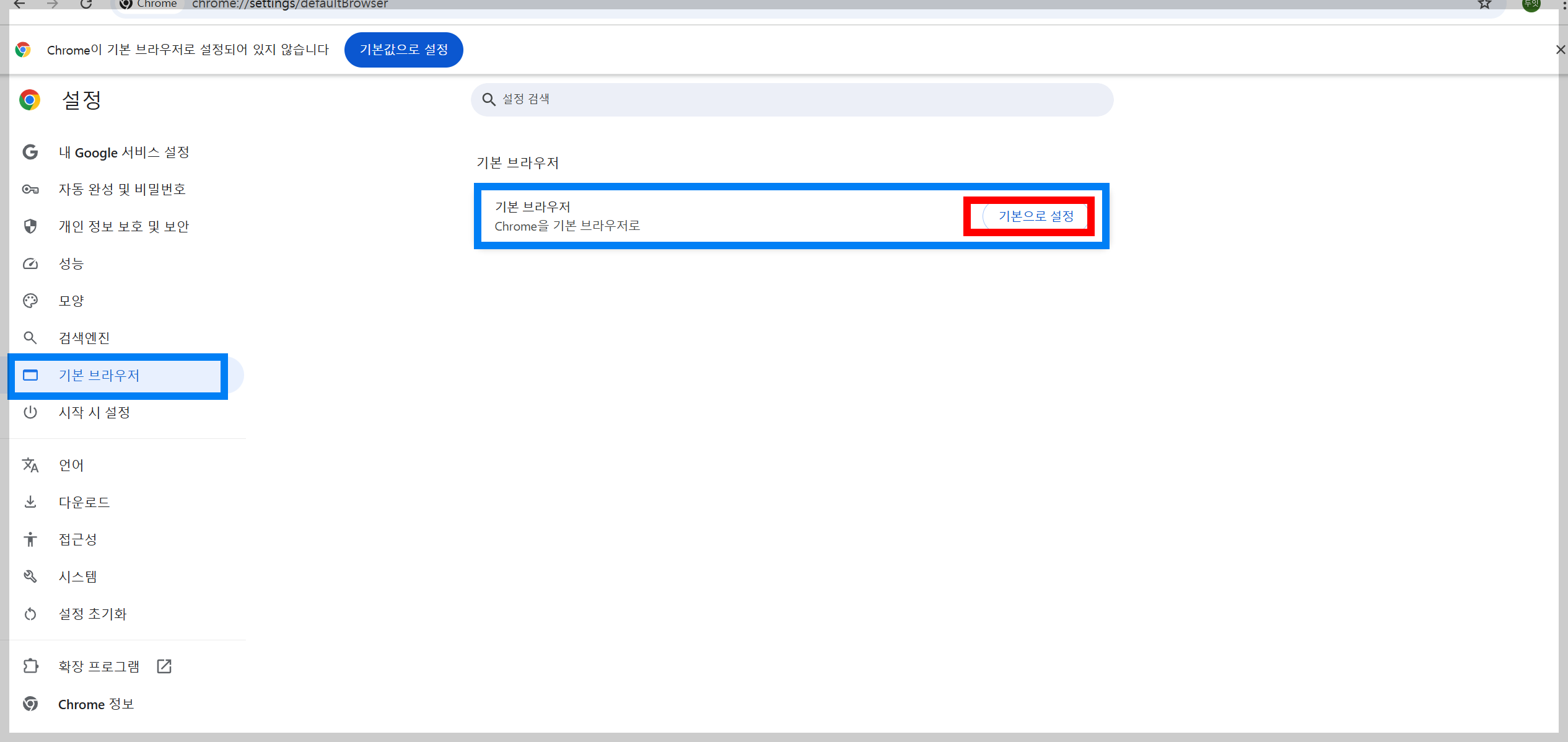Dismiss the default browser banner
Viewport: 1568px width, 742px height.
point(1560,50)
